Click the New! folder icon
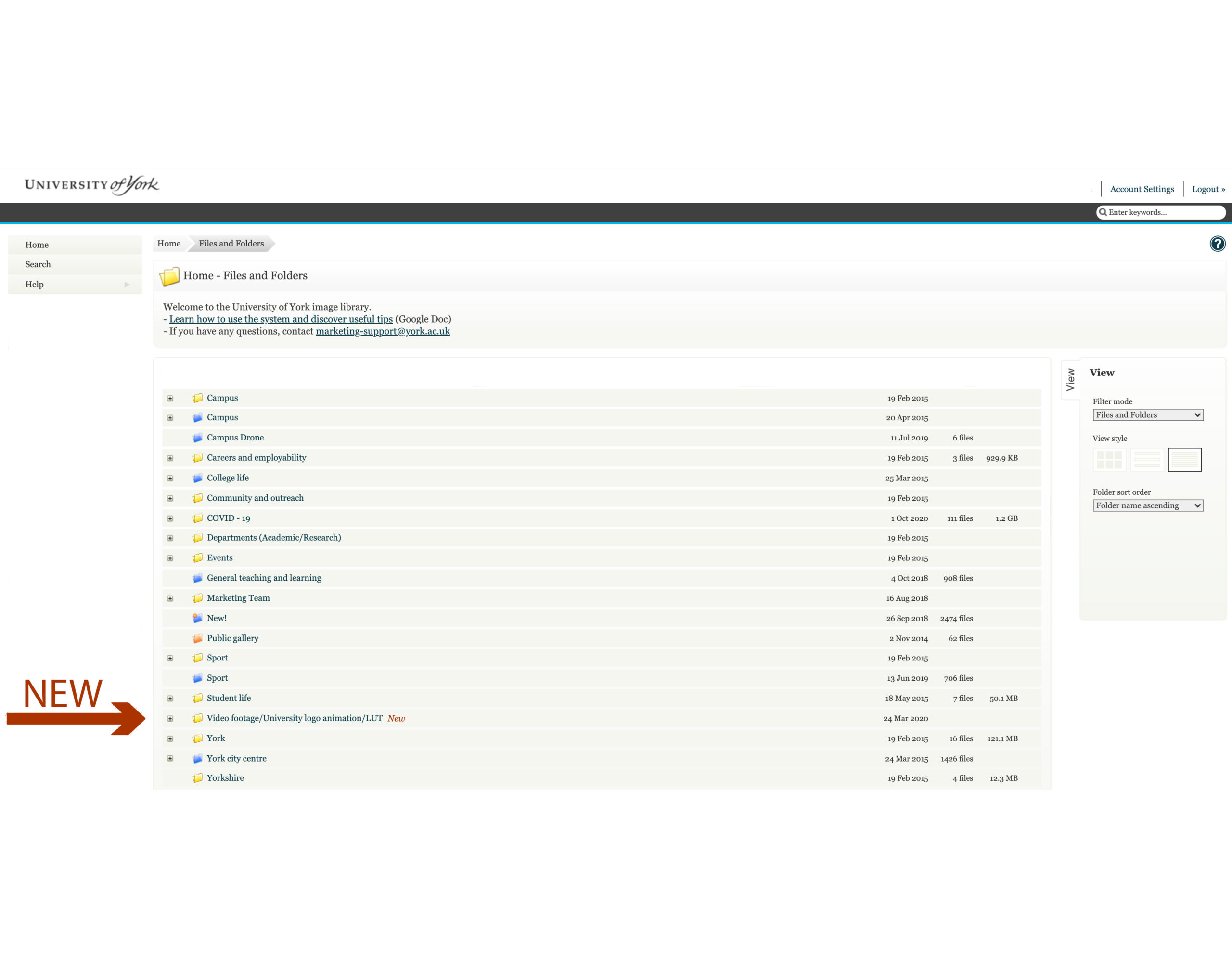 197,618
